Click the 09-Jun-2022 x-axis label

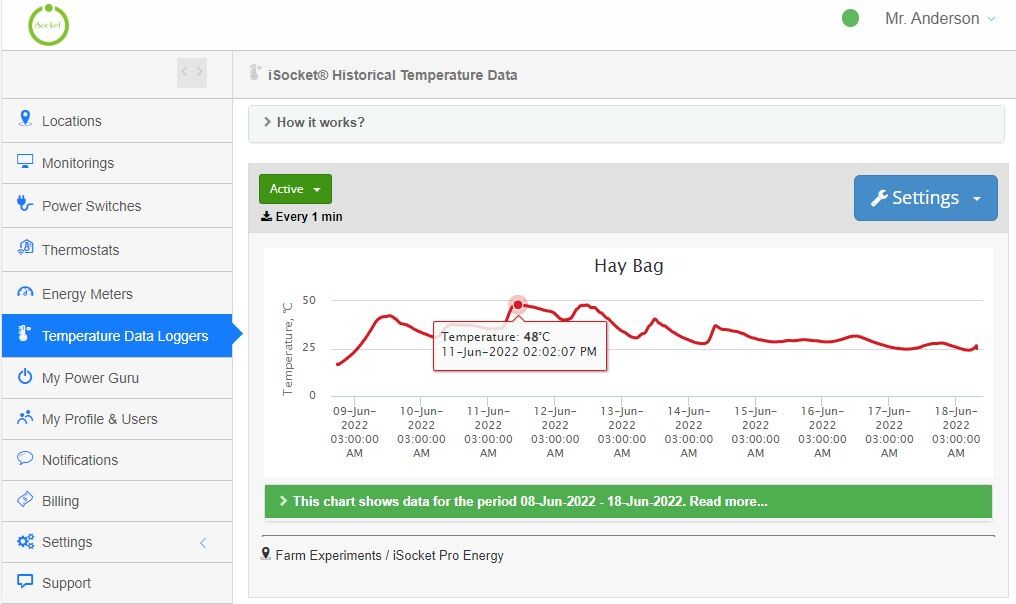click(x=354, y=432)
